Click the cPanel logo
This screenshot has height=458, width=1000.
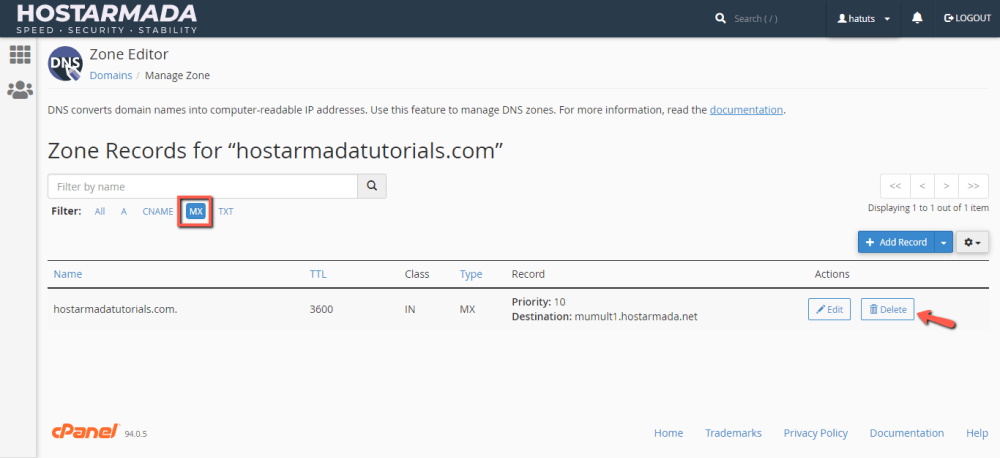(86, 432)
